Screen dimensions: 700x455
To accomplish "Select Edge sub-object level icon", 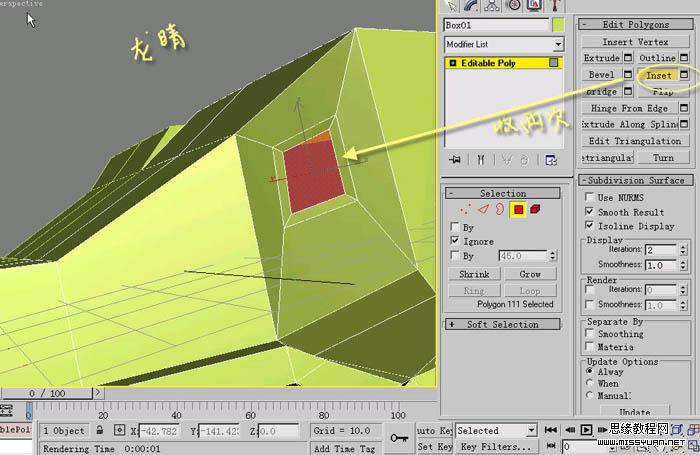I will [483, 209].
